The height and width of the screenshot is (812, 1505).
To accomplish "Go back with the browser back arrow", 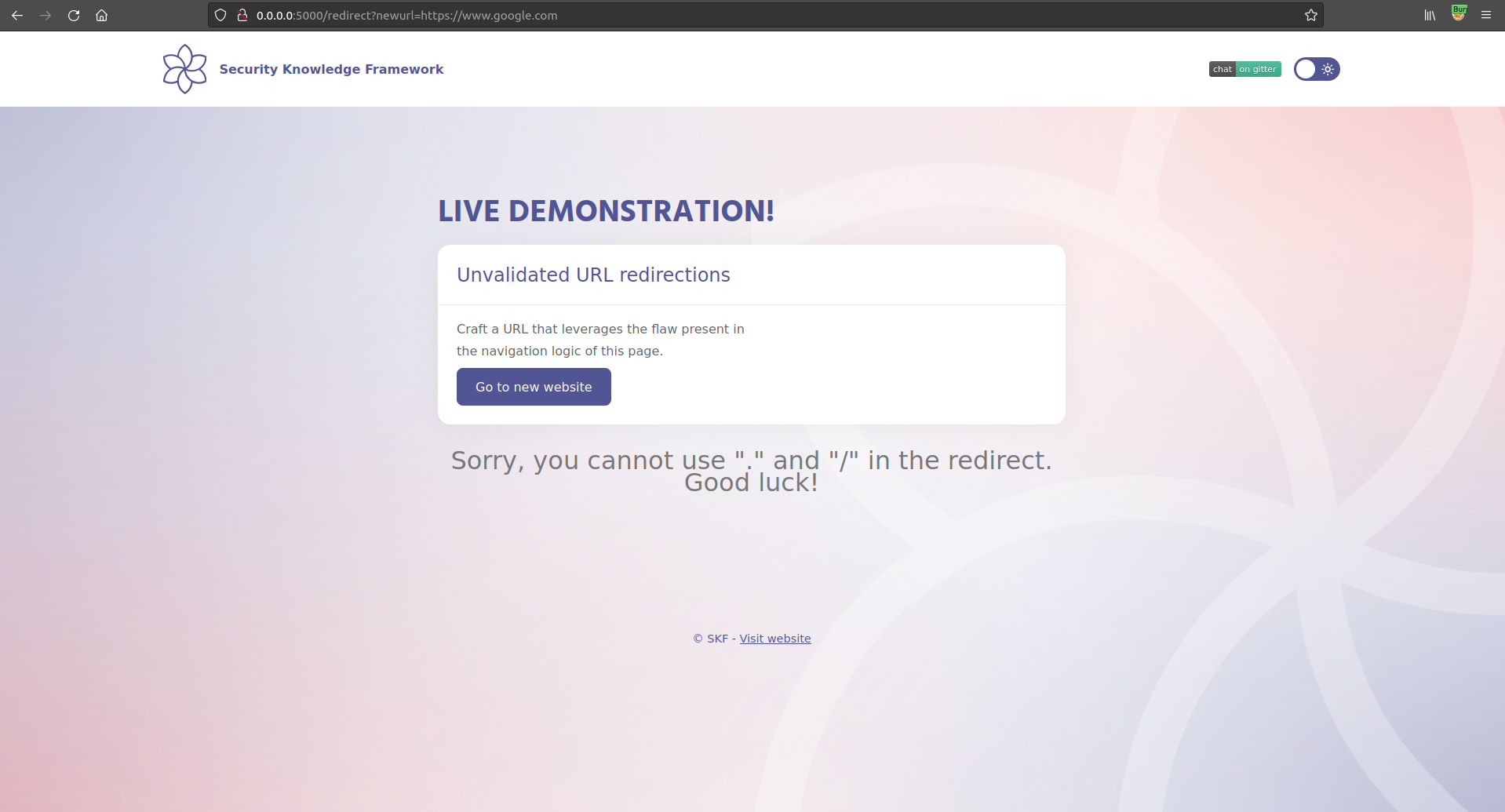I will pyautogui.click(x=17, y=15).
